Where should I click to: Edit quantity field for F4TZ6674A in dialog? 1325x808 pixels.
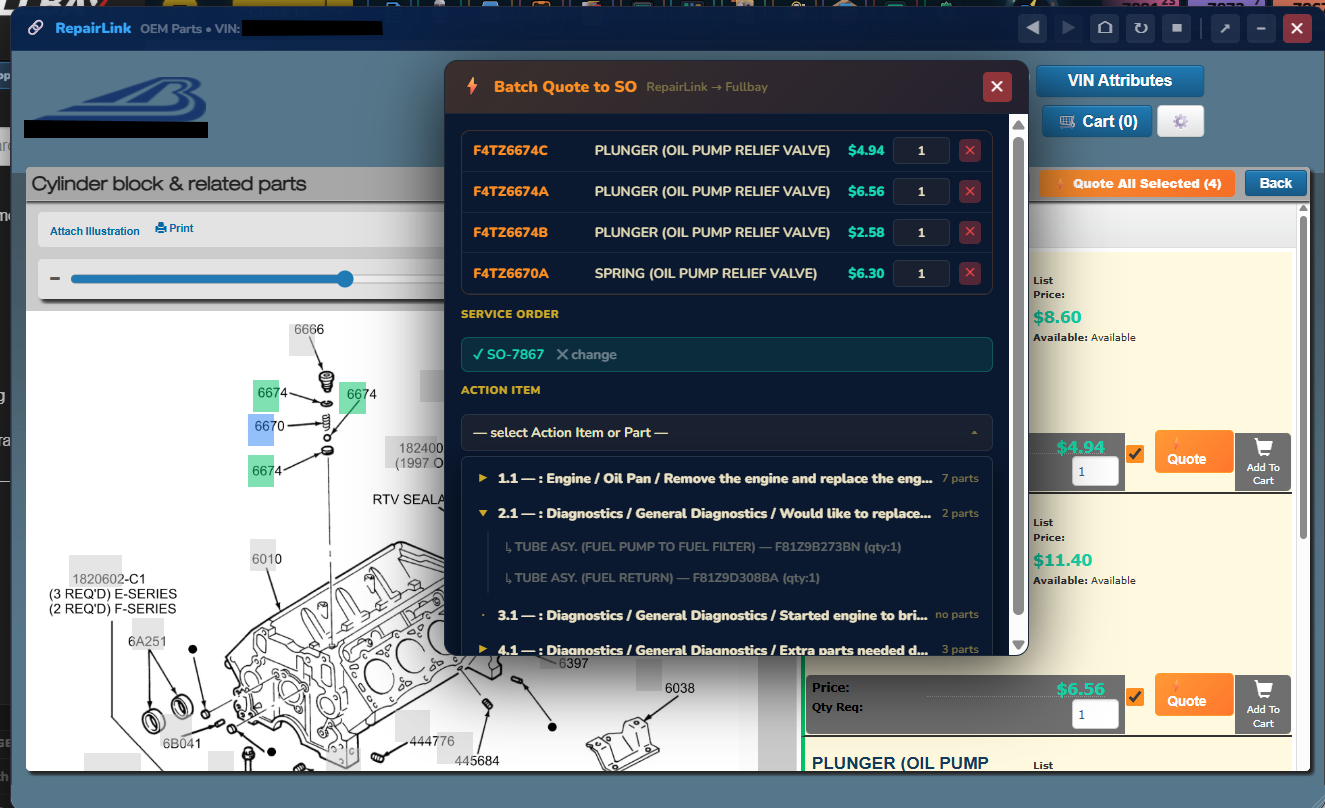pos(921,192)
